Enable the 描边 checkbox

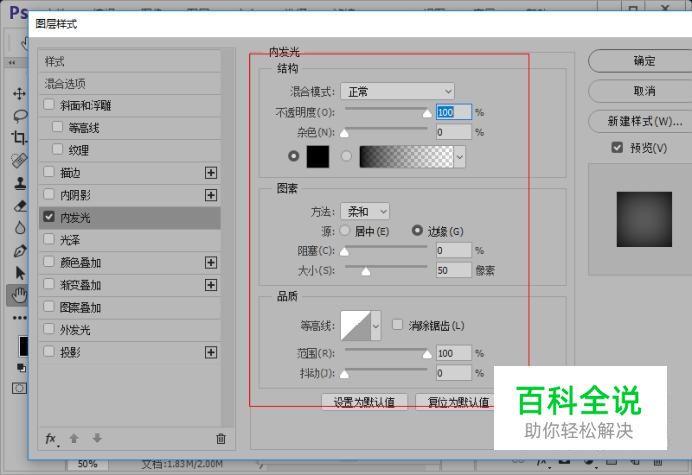click(49, 172)
